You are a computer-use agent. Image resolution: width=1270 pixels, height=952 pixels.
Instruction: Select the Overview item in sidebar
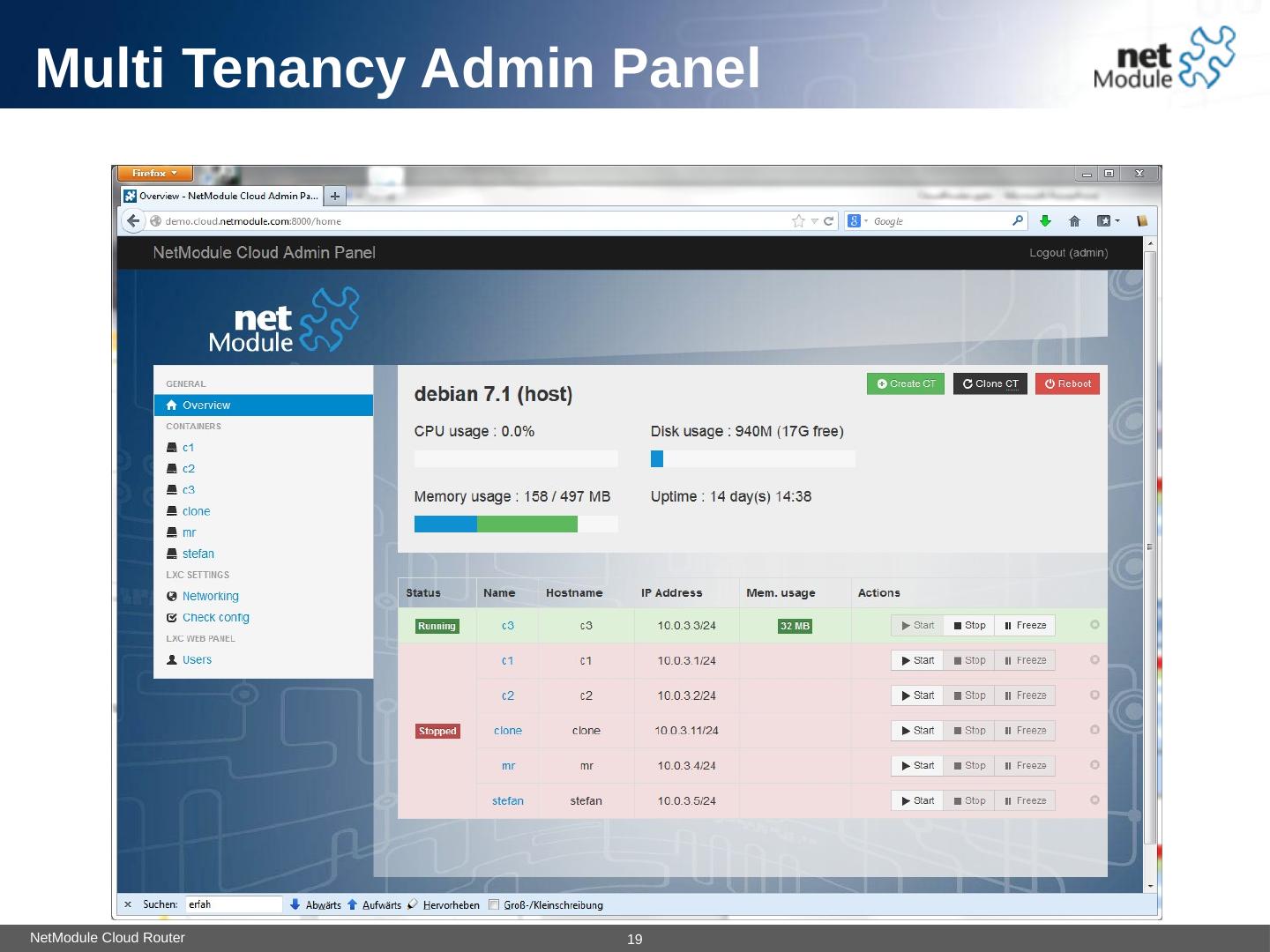(264, 405)
